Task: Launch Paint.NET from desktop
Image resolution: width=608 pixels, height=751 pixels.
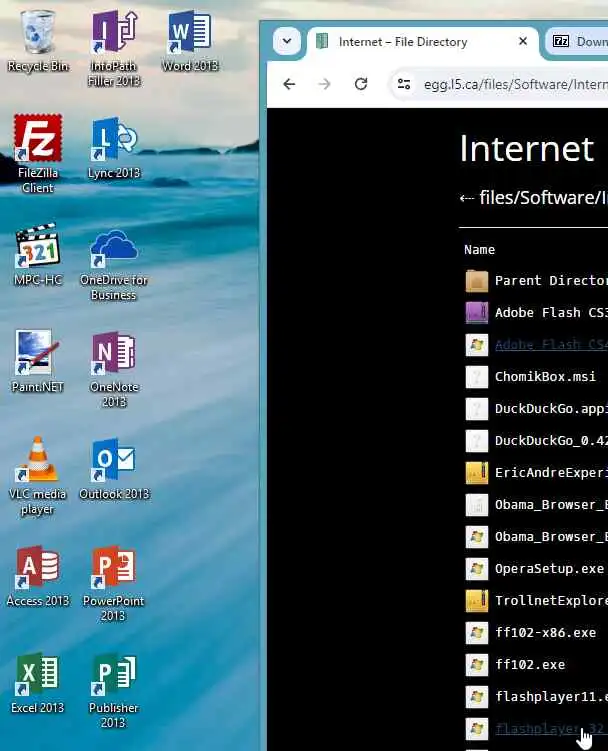Action: [x=38, y=362]
